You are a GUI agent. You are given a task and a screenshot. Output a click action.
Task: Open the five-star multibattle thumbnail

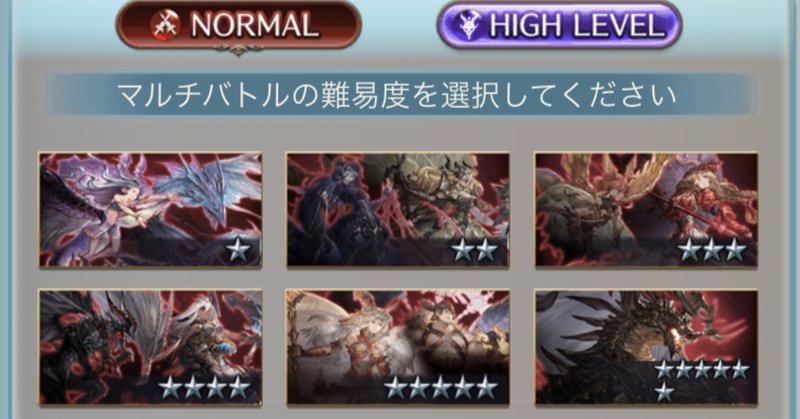(398, 348)
